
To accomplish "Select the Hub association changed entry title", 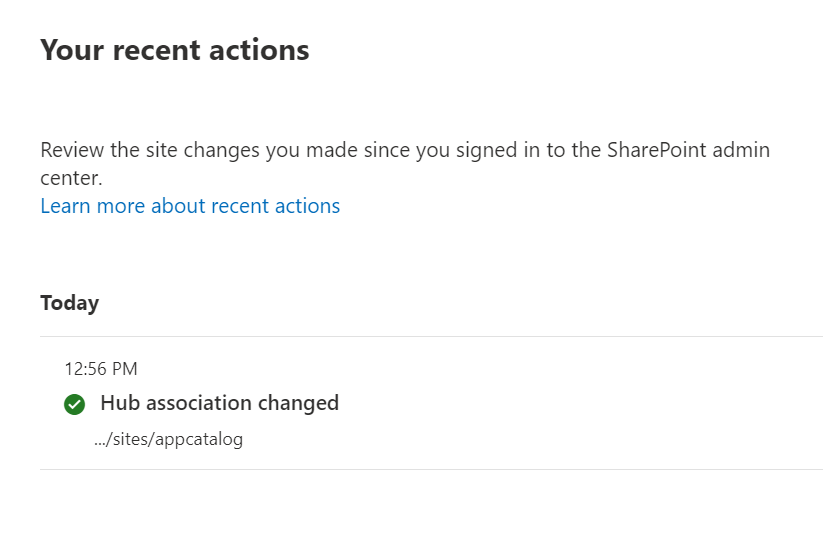I will [x=219, y=403].
